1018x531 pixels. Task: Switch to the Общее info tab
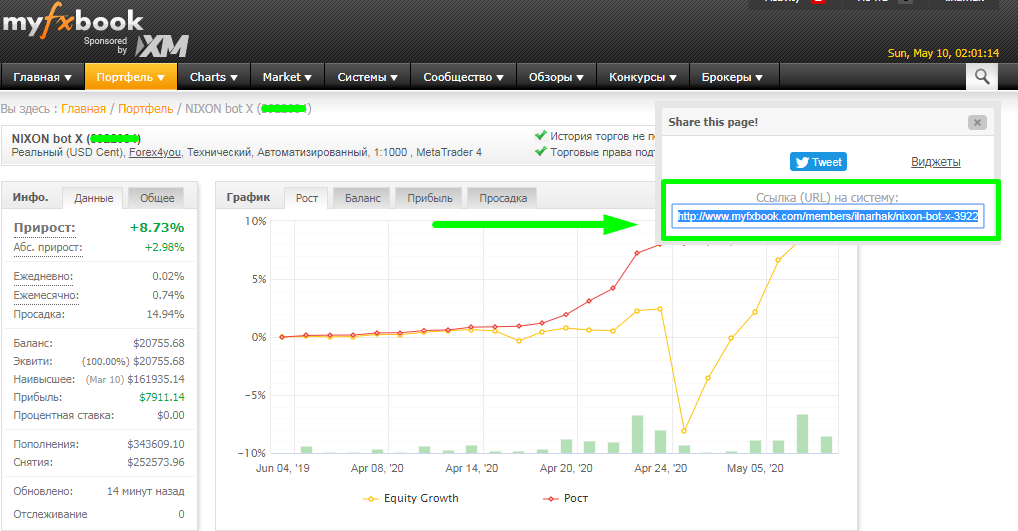coord(157,198)
